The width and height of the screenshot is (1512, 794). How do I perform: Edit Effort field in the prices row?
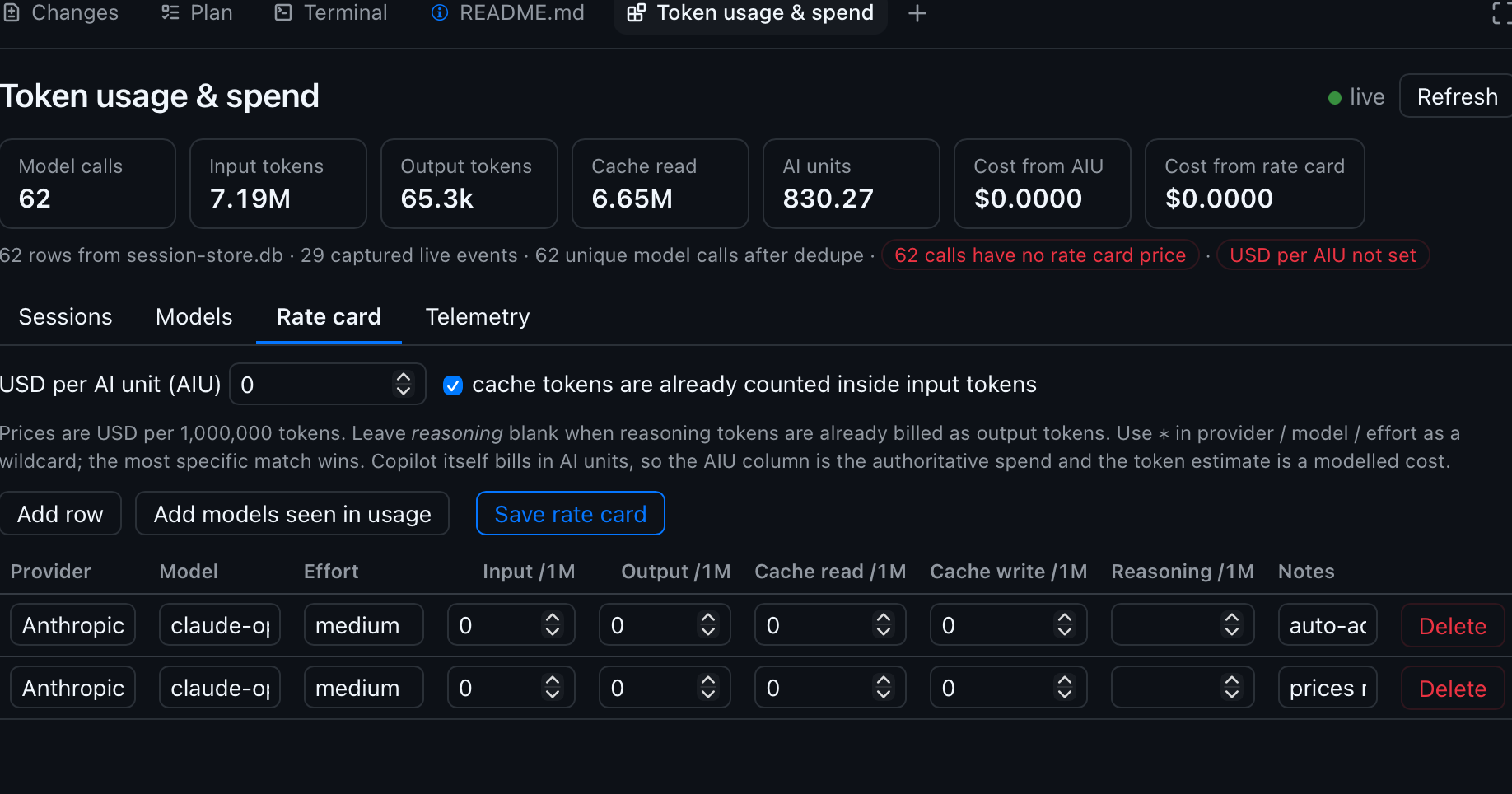364,688
